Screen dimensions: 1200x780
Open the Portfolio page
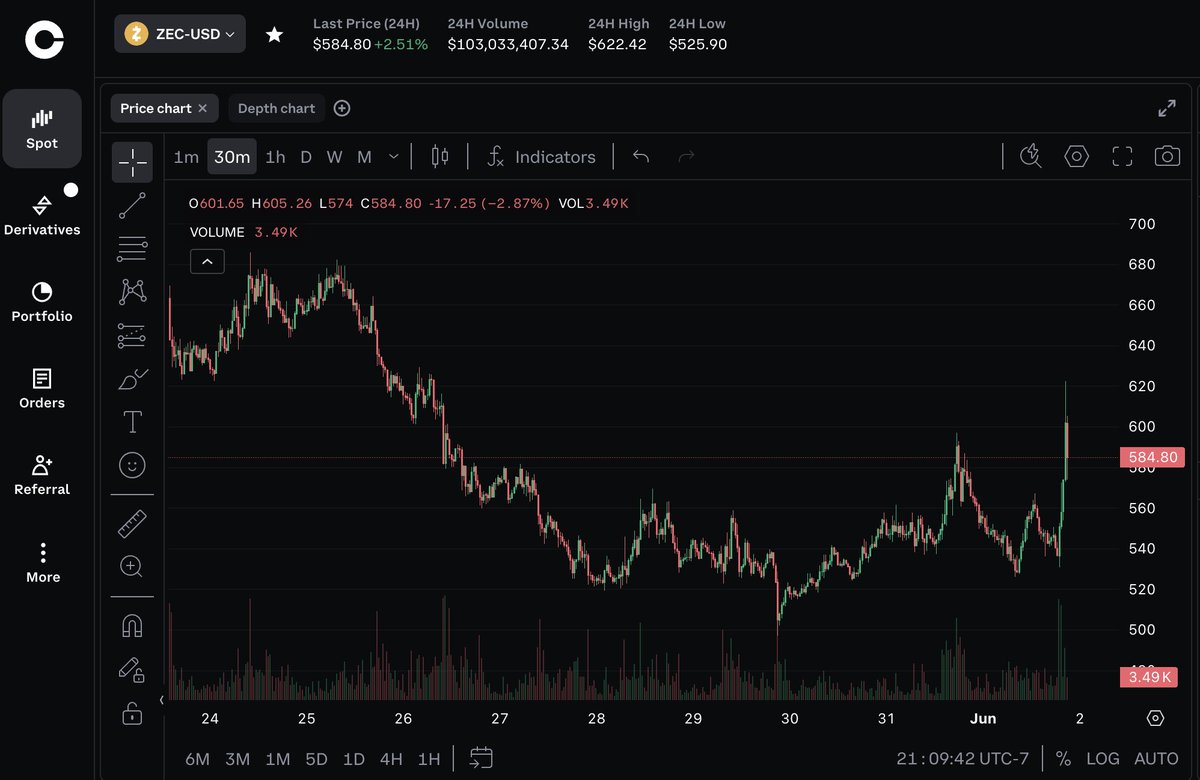point(42,302)
